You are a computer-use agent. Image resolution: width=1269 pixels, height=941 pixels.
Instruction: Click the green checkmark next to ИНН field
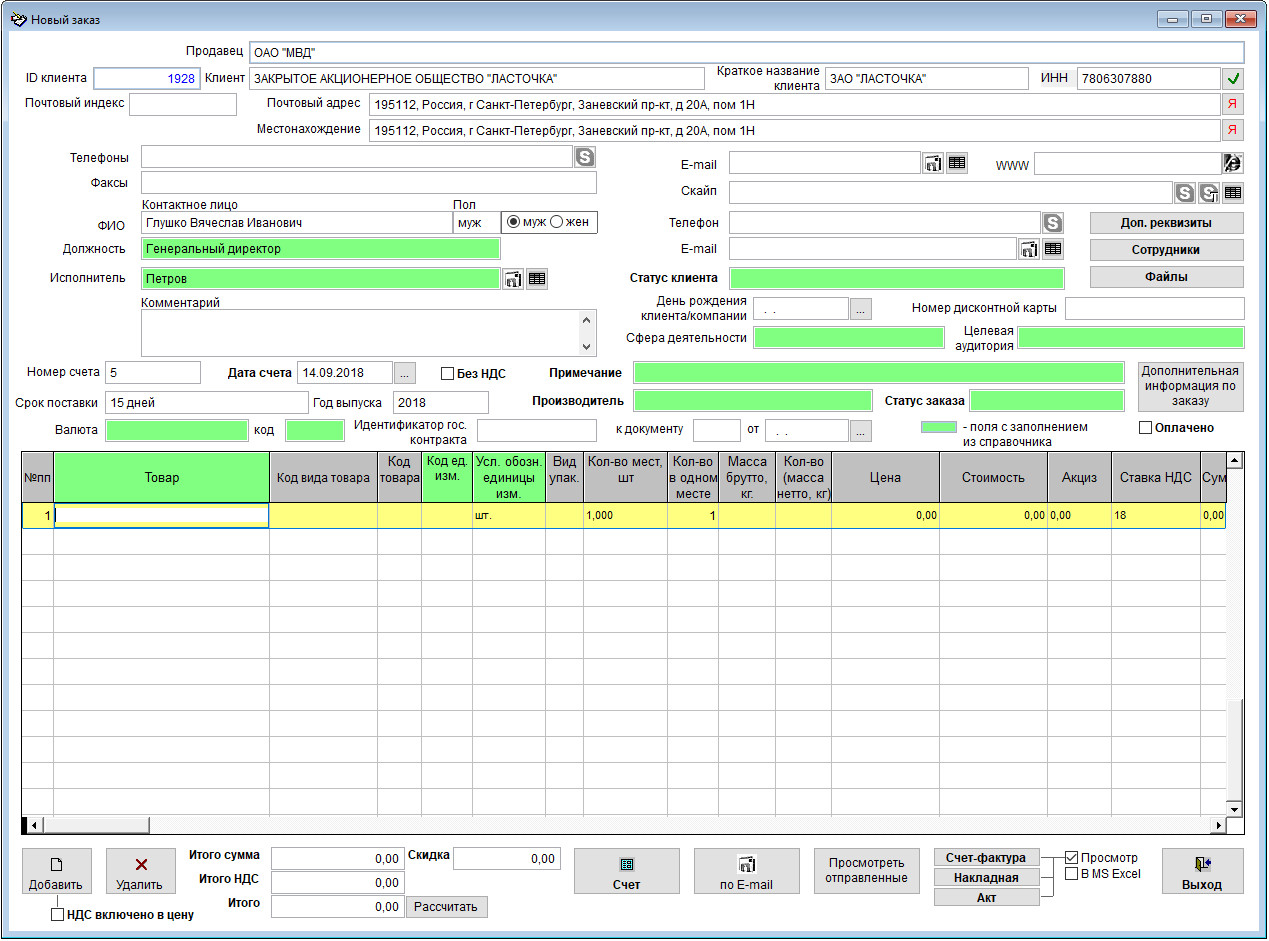(1233, 79)
